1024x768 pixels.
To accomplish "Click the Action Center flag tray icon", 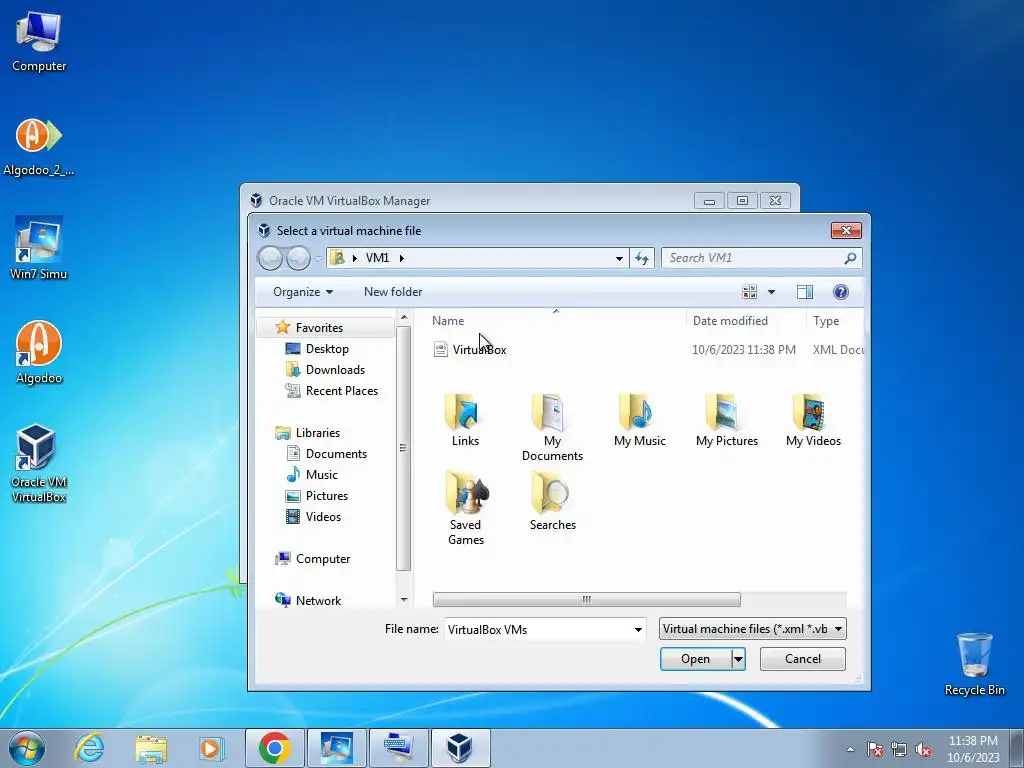I will (874, 749).
